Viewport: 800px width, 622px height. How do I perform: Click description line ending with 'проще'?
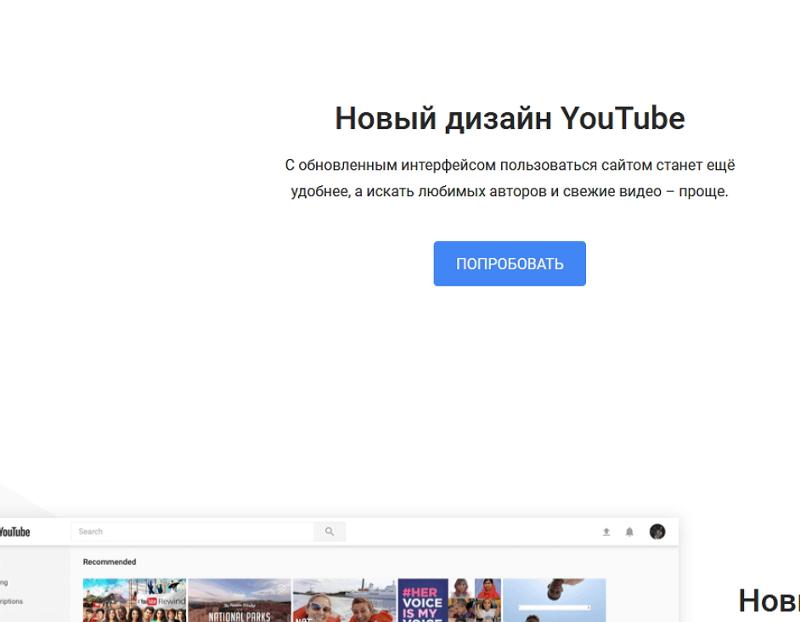(509, 191)
